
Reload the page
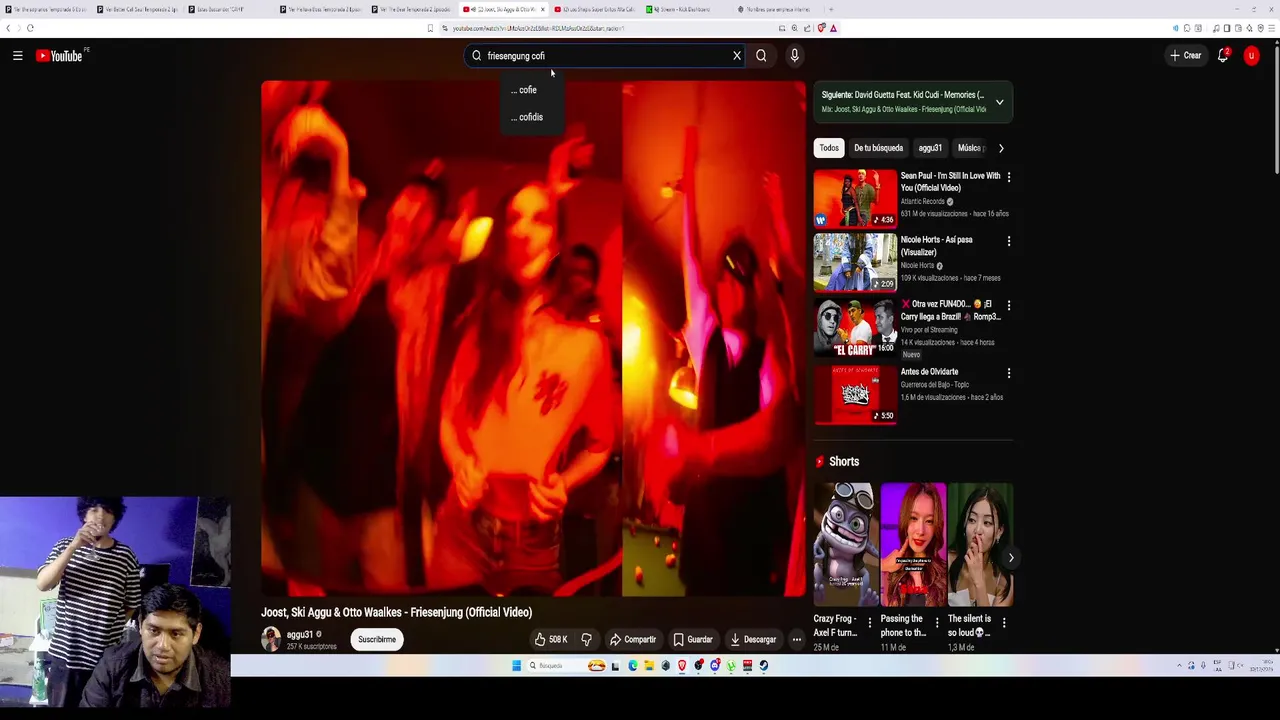(x=30, y=28)
